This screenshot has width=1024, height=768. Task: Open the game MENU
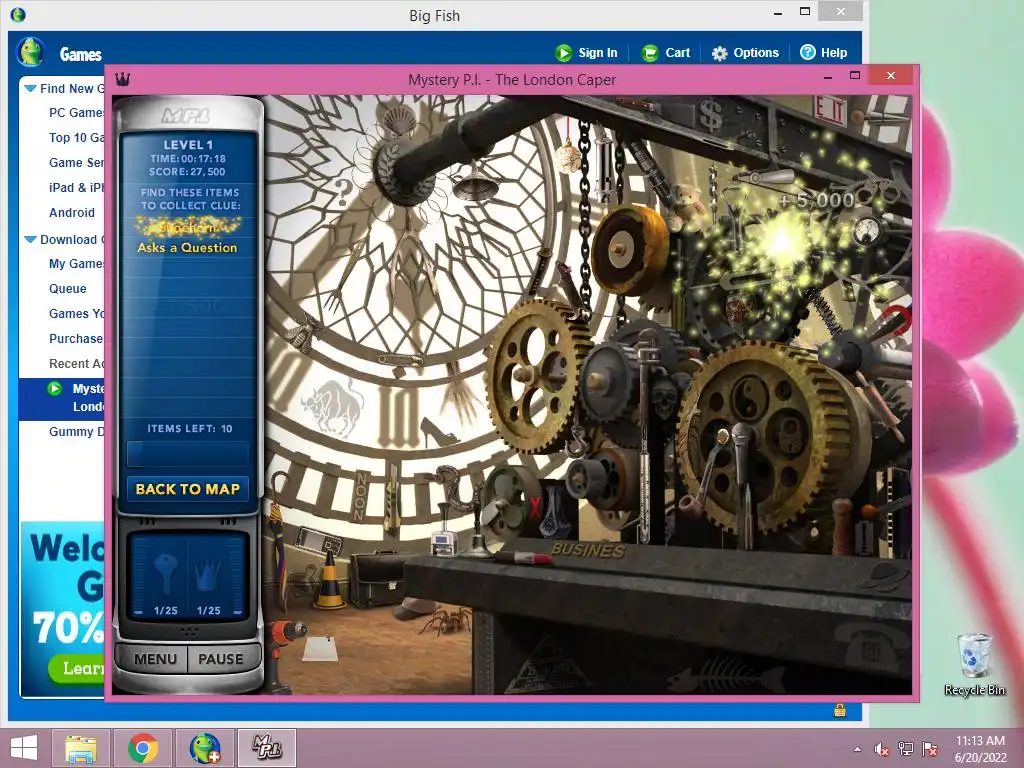[x=155, y=659]
